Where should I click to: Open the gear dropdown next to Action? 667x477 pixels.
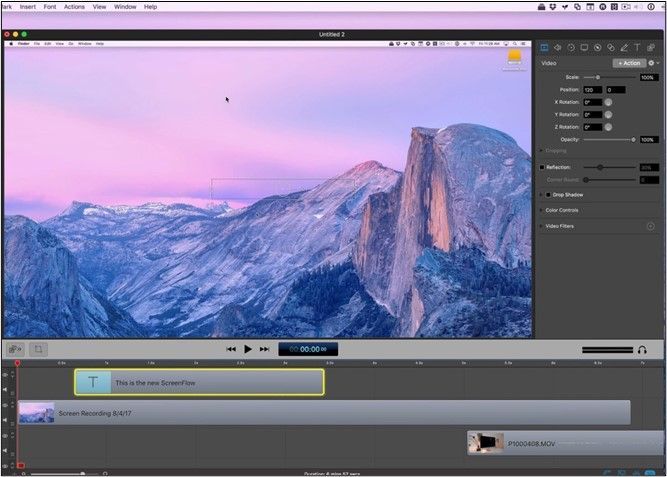(652, 63)
